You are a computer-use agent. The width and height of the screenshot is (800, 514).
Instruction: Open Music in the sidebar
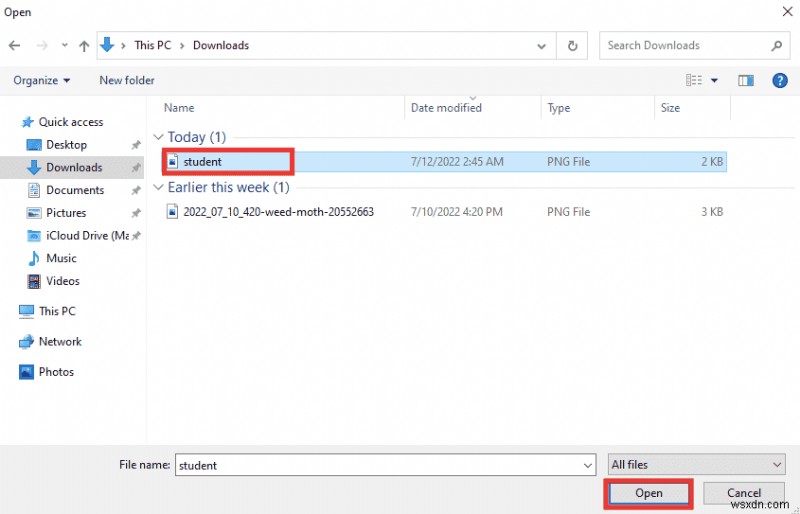[61, 258]
